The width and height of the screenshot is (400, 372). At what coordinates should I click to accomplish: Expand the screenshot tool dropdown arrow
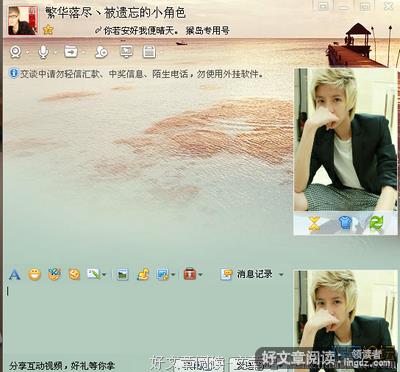tap(173, 275)
